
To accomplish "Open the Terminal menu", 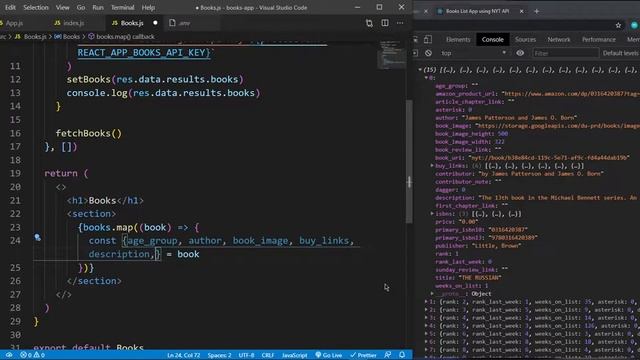I will click(122, 7).
